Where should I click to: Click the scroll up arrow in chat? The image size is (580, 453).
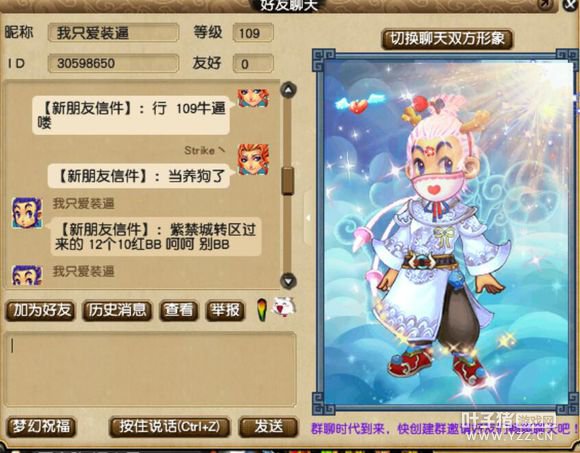pyautogui.click(x=288, y=90)
